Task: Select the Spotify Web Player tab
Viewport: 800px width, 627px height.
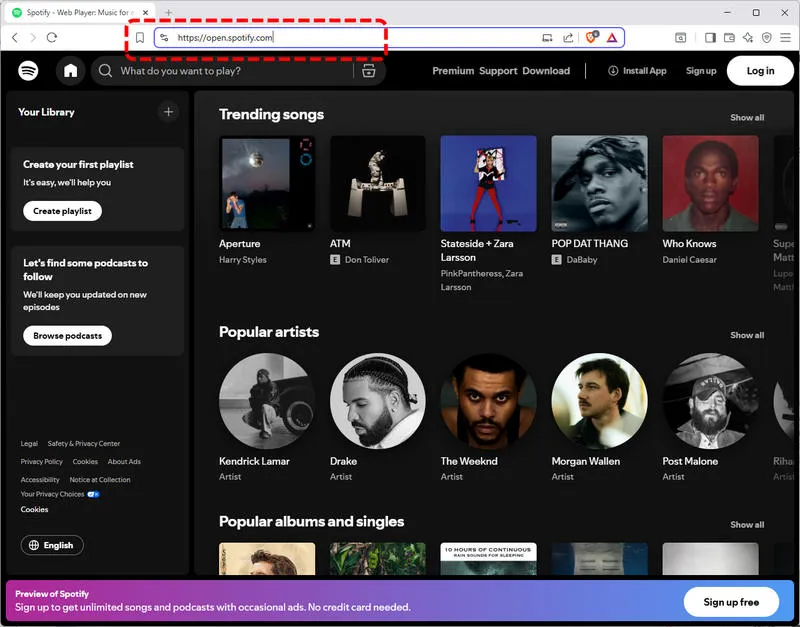Action: click(70, 13)
